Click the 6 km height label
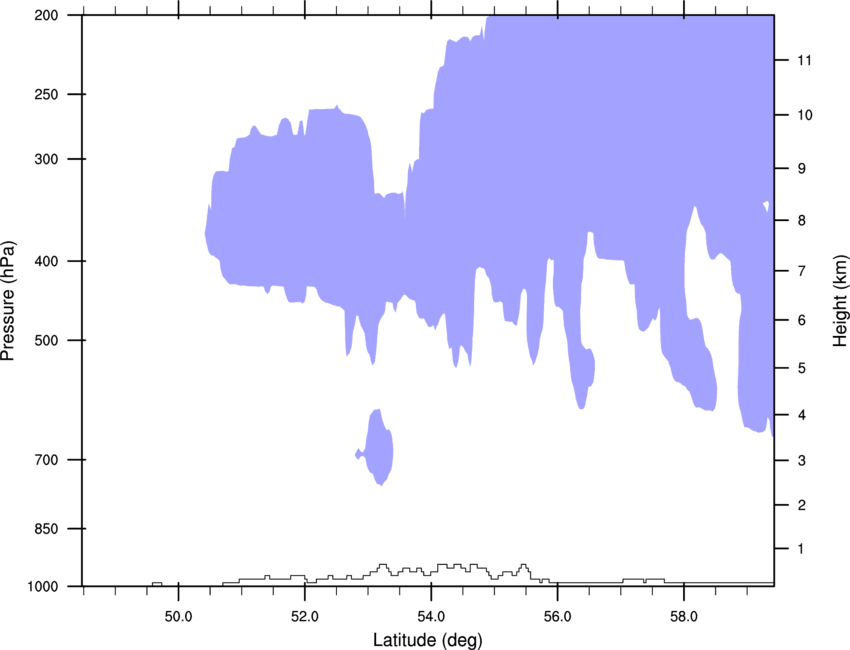 coord(802,320)
